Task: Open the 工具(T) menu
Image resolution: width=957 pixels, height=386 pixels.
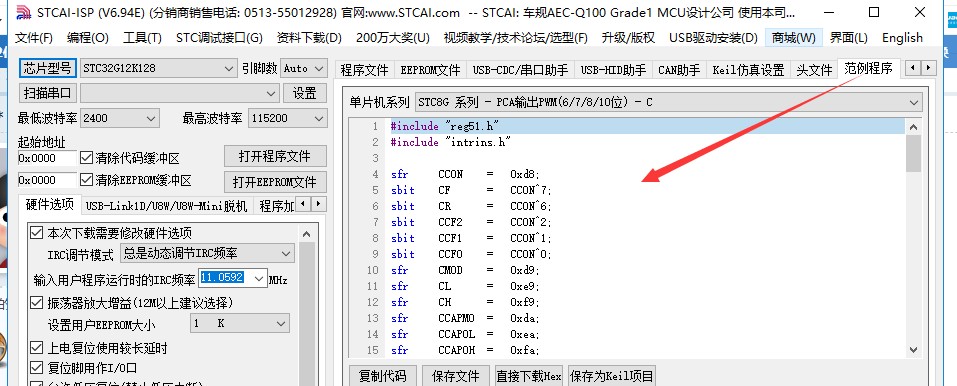Action: coord(142,38)
